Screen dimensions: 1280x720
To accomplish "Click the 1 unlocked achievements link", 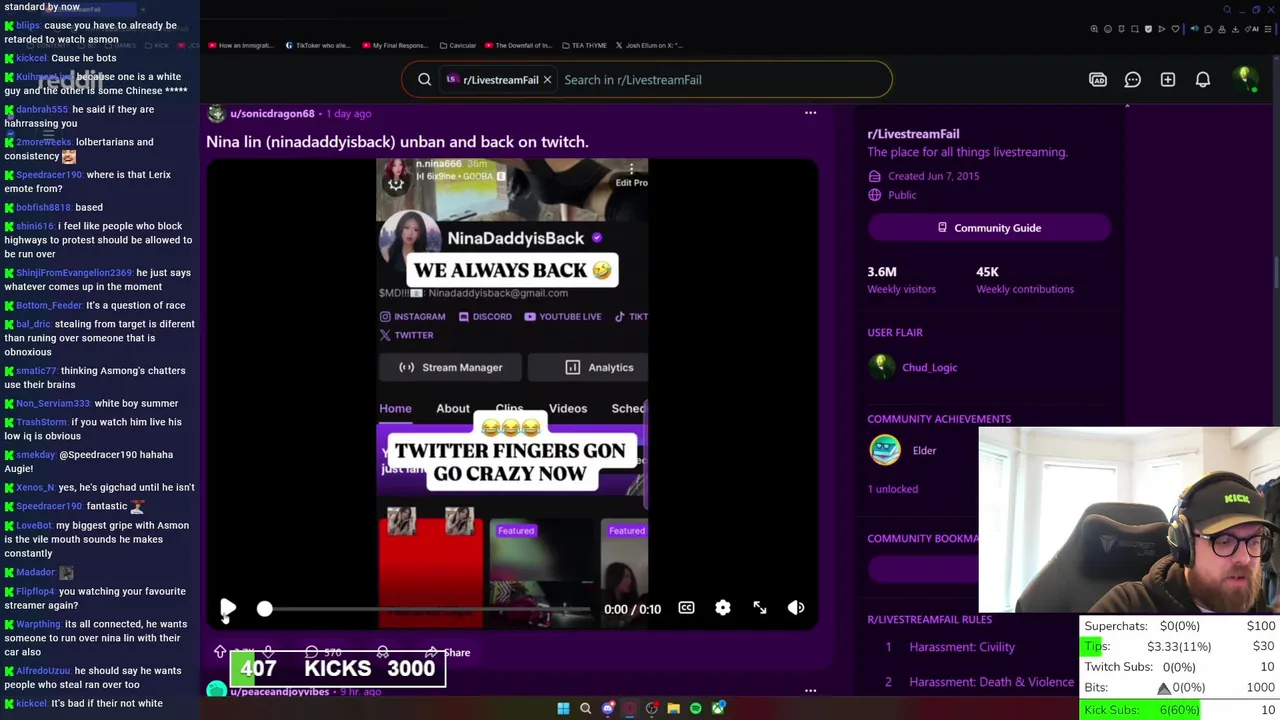I will (892, 489).
